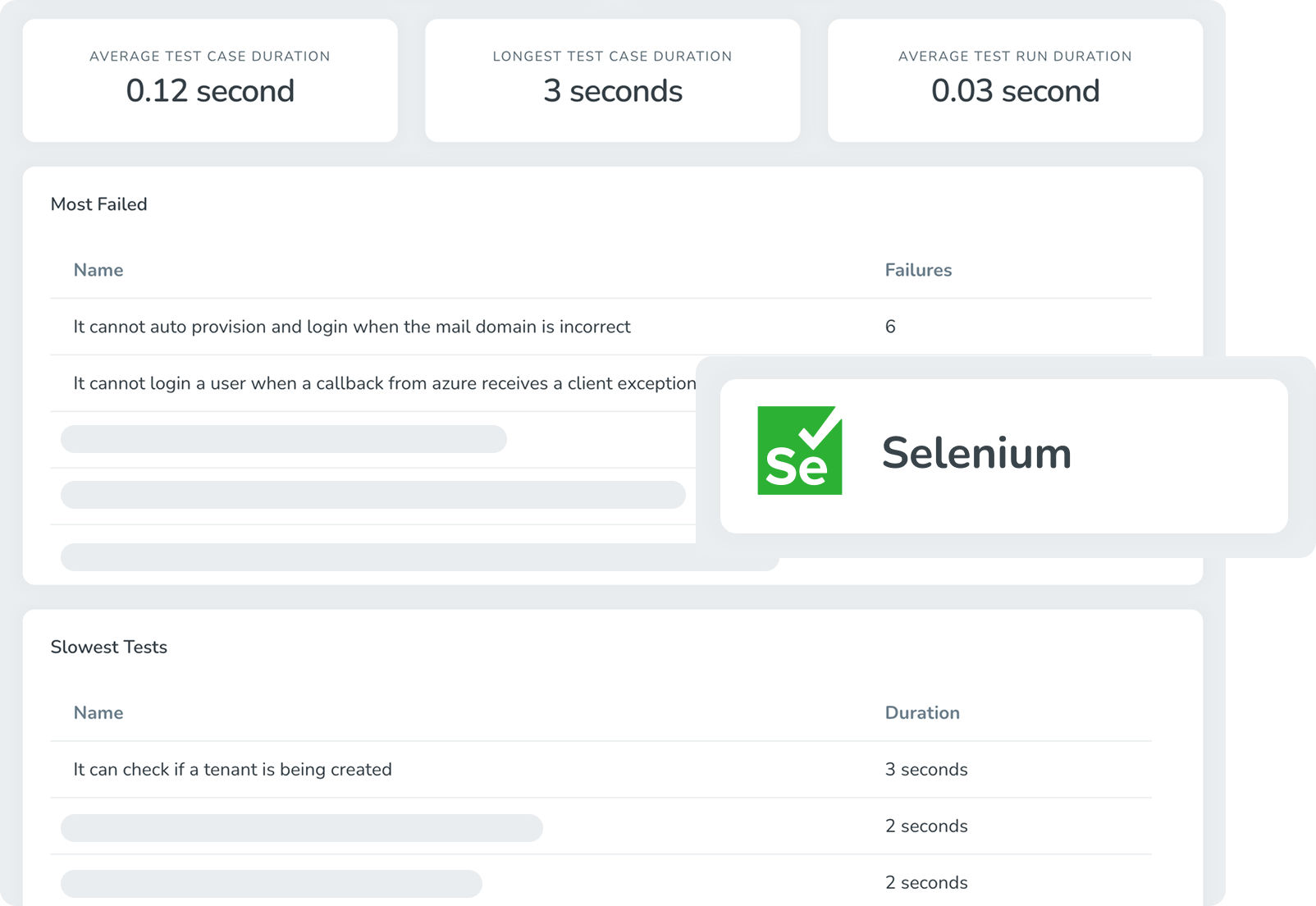Click the Selenium label text
This screenshot has width=1316, height=906.
pyautogui.click(x=976, y=453)
